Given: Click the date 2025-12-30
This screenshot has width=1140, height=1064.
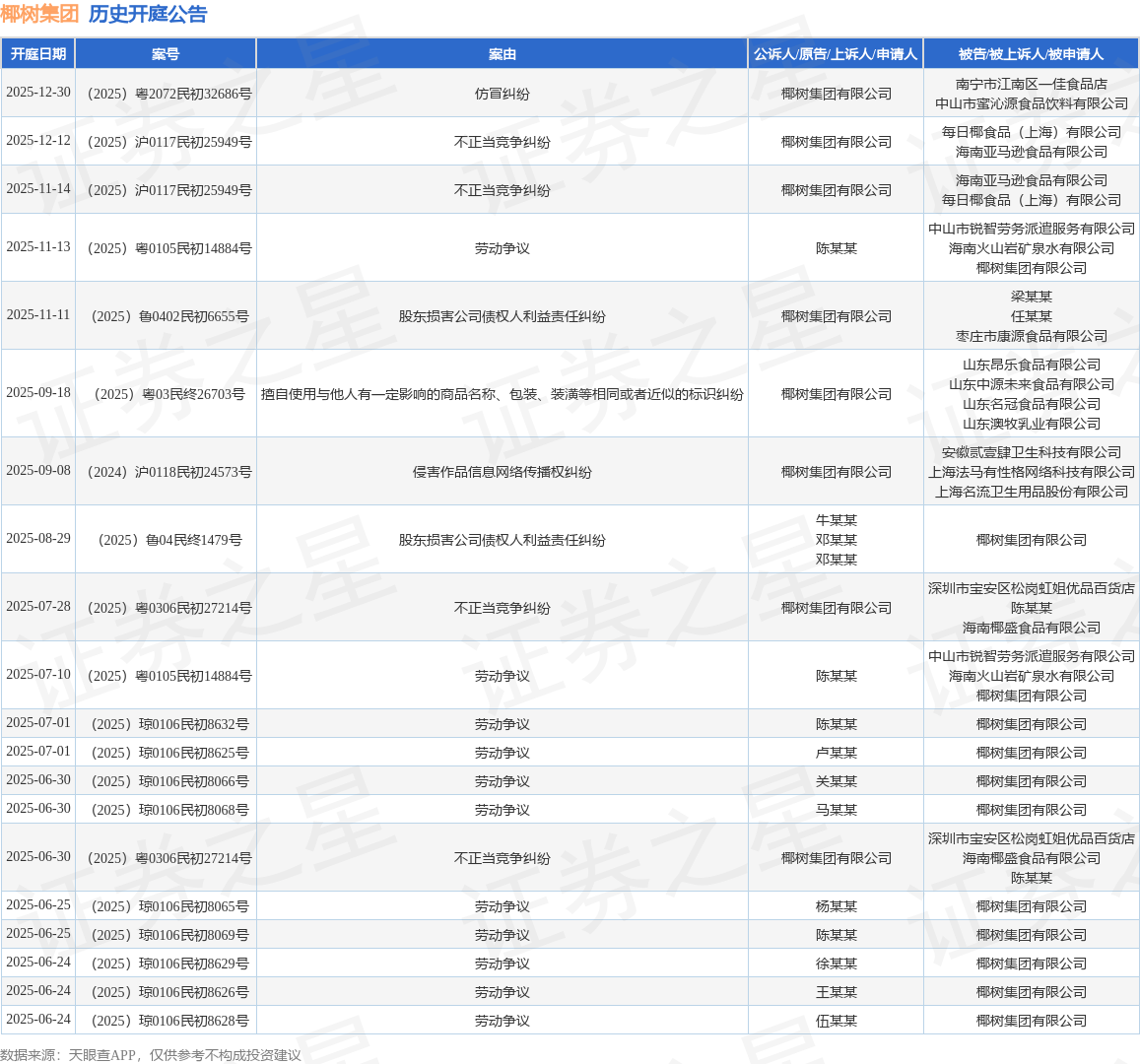Looking at the screenshot, I should click(38, 93).
